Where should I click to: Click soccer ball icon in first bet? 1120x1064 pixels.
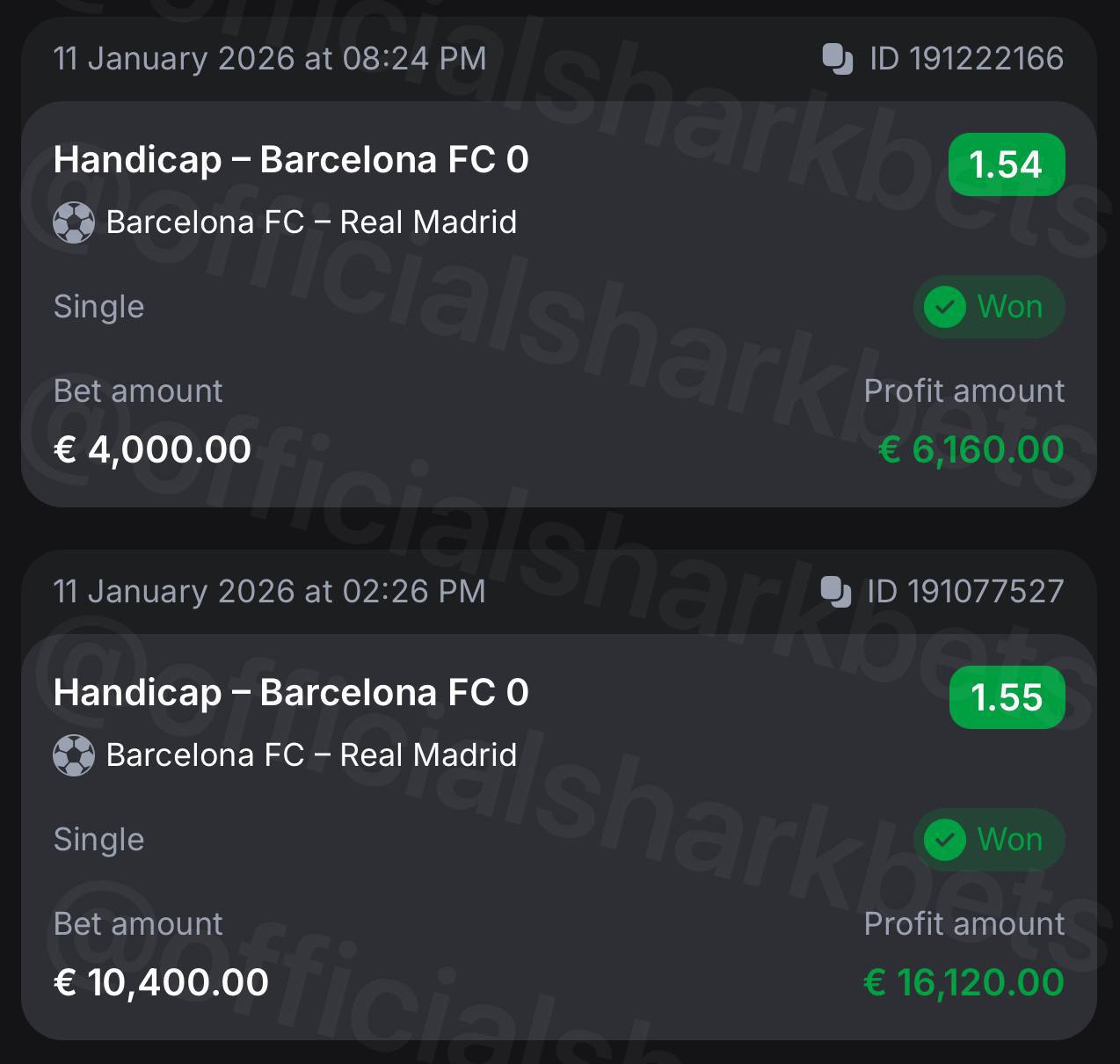74,222
